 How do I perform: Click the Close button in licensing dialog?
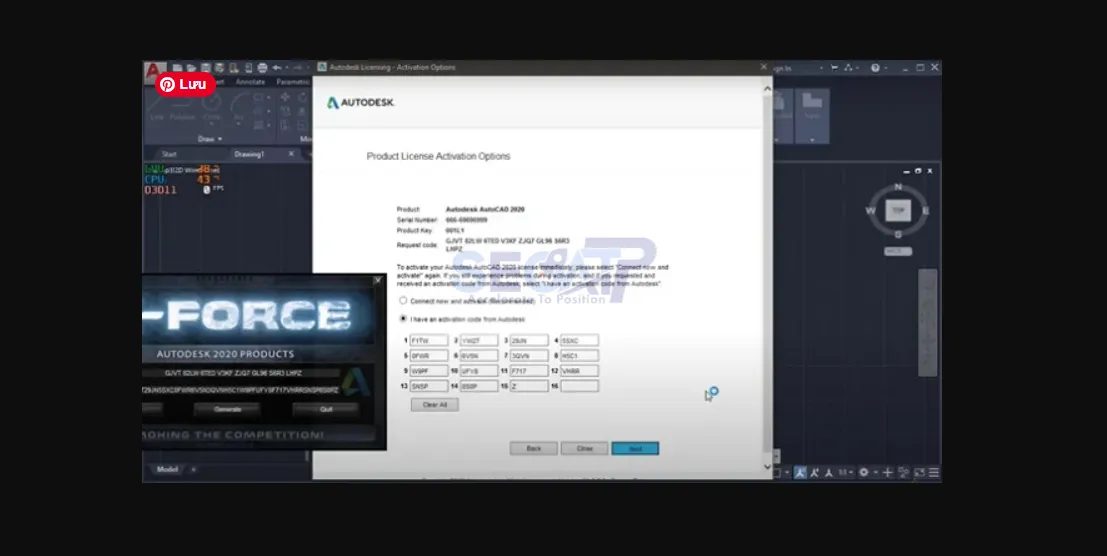(585, 449)
